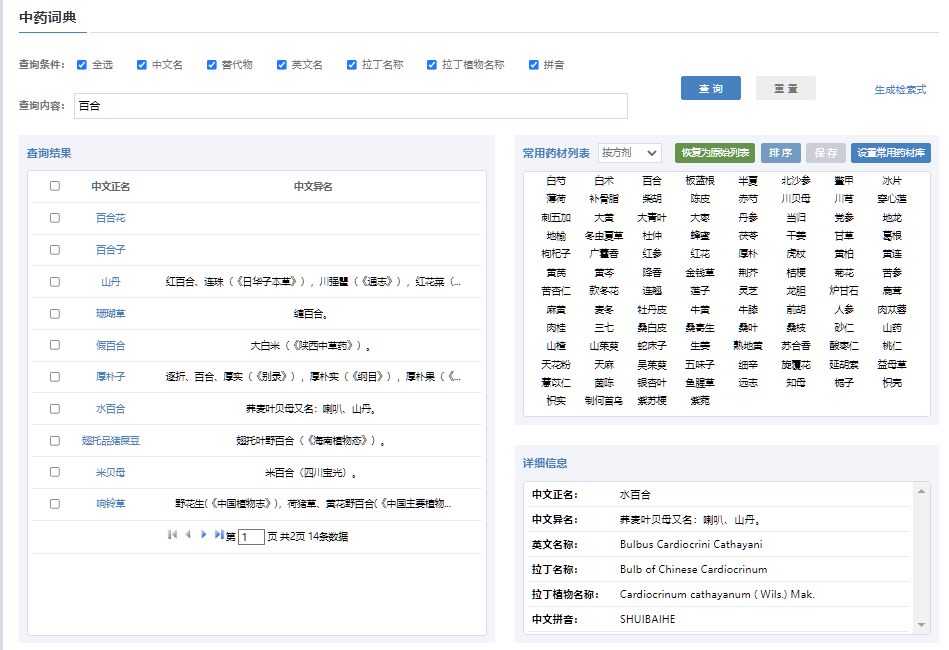Select 五味子 in common herbs list

click(x=700, y=365)
